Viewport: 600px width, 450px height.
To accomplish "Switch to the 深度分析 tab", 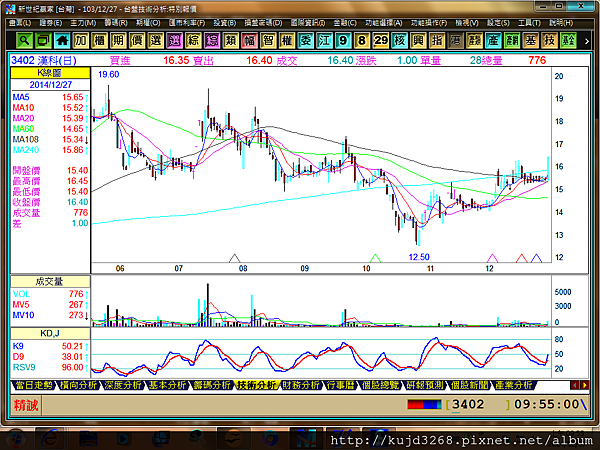I will (123, 385).
